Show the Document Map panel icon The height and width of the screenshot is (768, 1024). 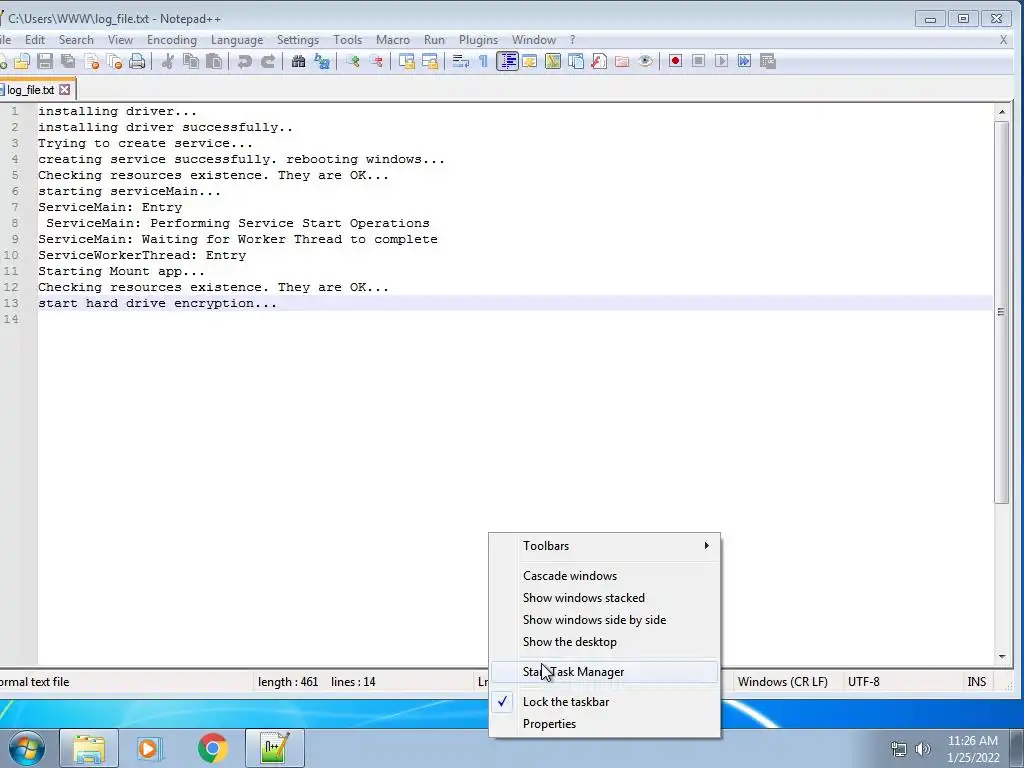552,61
